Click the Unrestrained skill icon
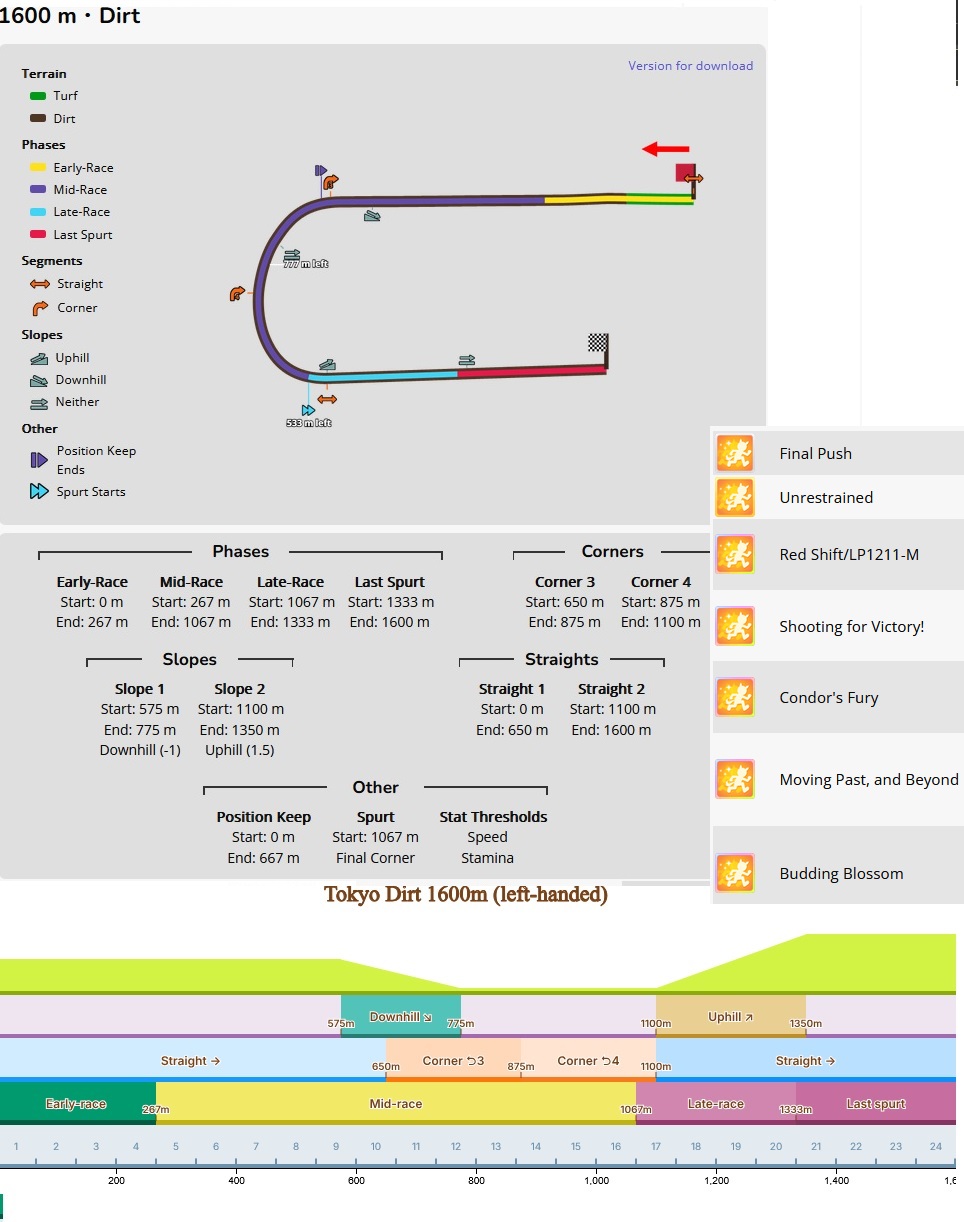Screen dimensions: 964x1222 point(735,497)
